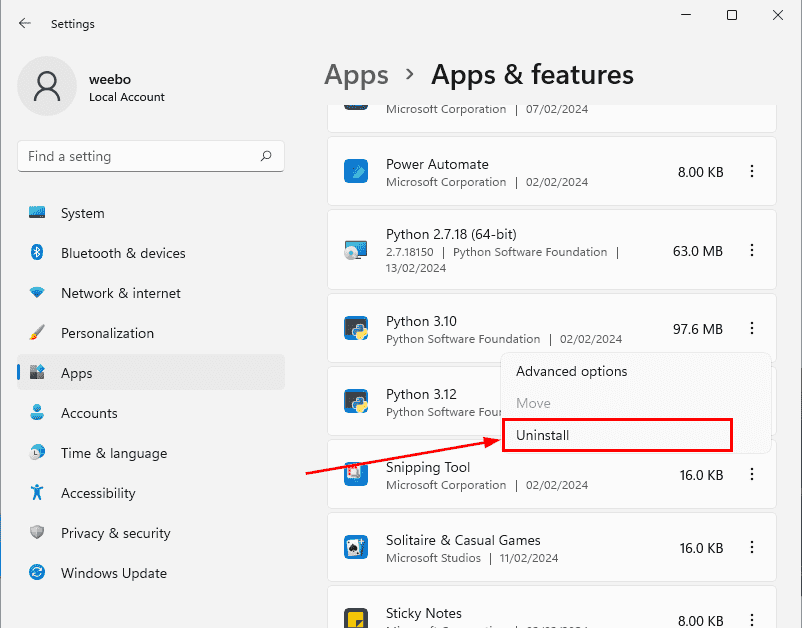This screenshot has height=628, width=802.
Task: Select Uninstall from the context menu
Action: click(x=617, y=435)
